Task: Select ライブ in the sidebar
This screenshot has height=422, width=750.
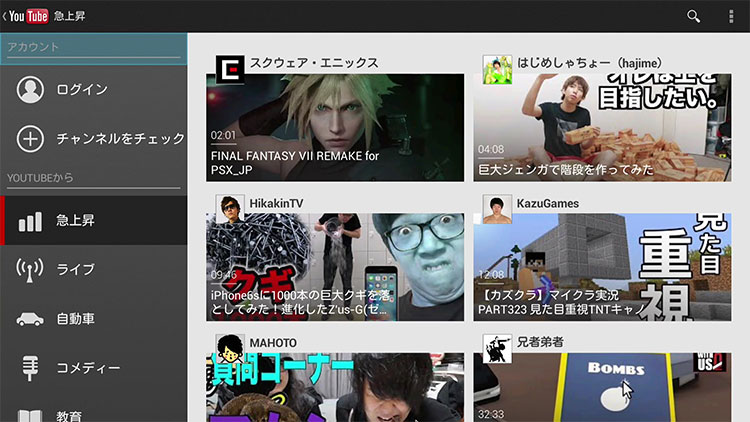Action: tap(94, 270)
